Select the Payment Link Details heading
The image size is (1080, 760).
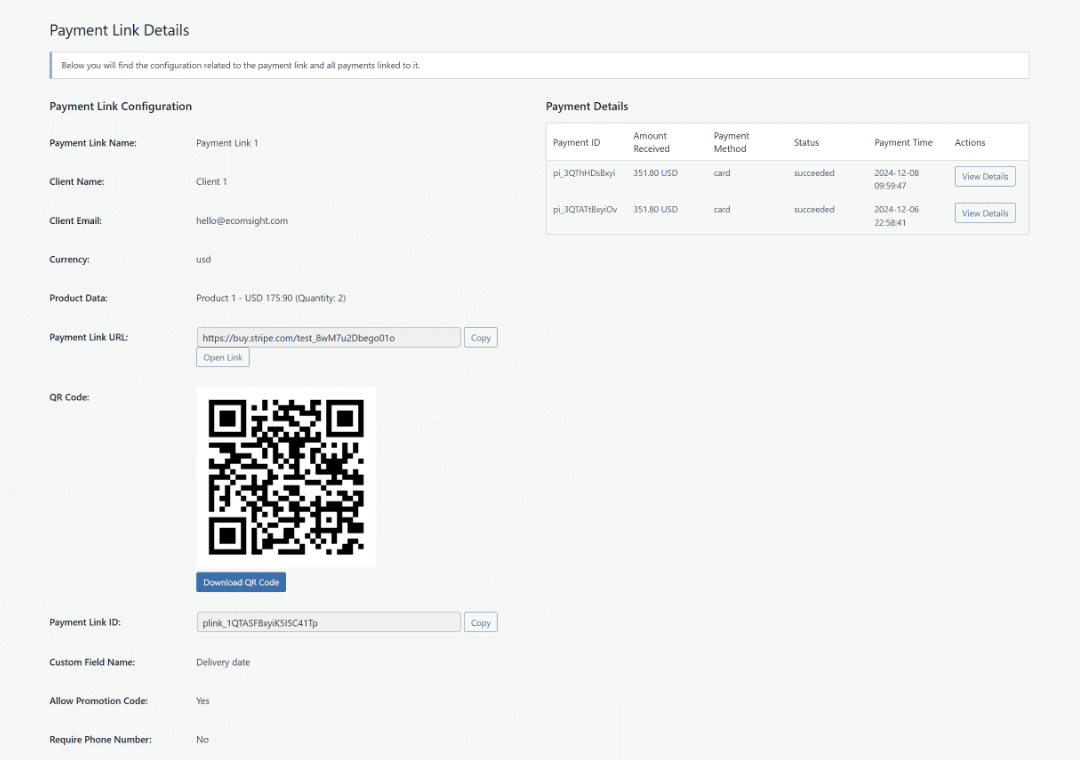coord(119,30)
